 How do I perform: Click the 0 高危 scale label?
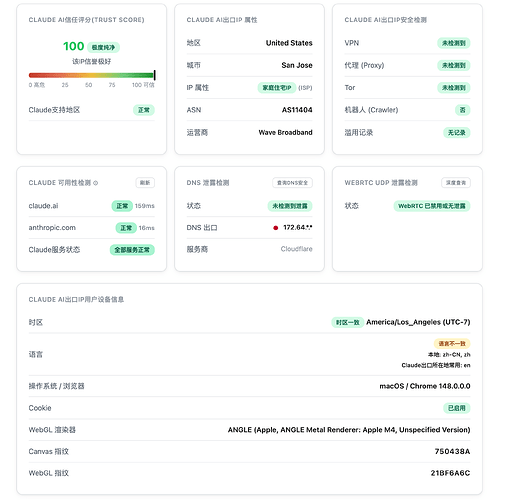coord(37,85)
